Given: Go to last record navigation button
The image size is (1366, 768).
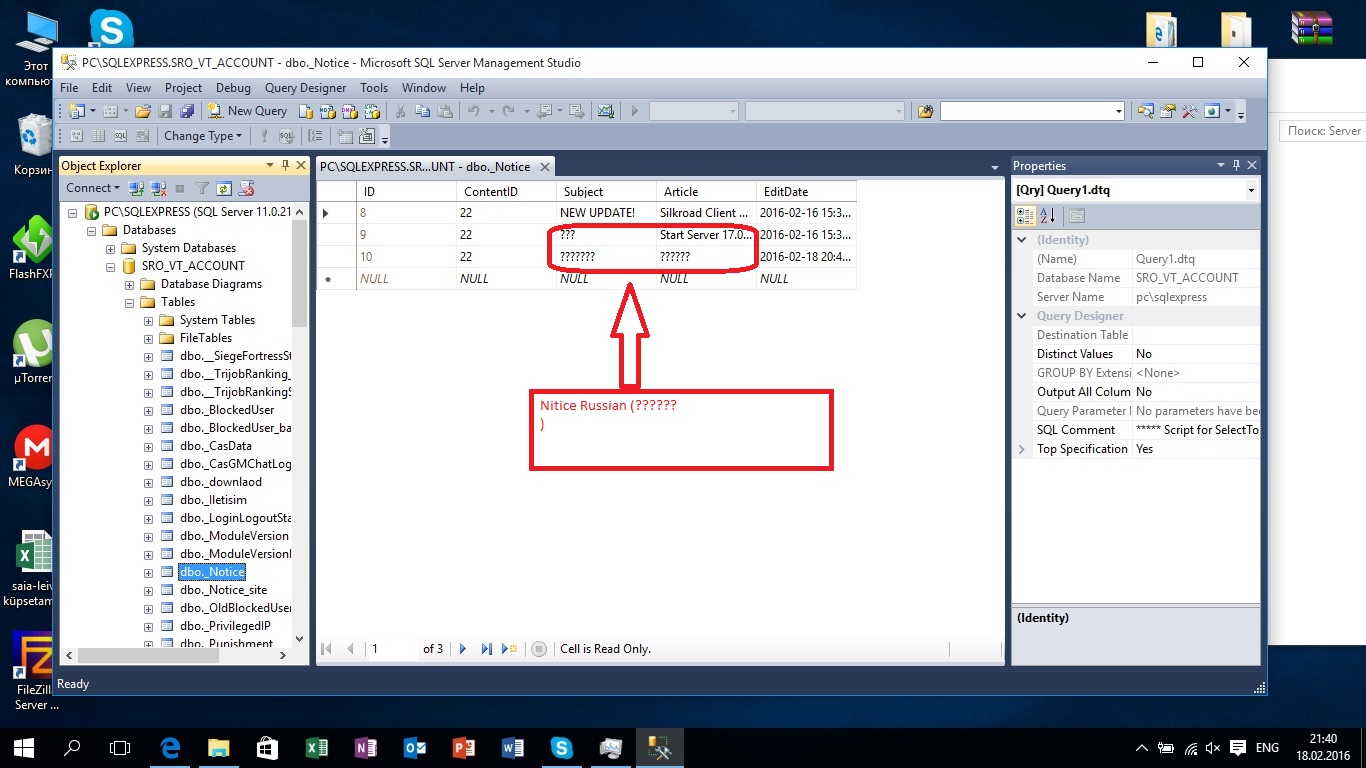Looking at the screenshot, I should click(x=486, y=649).
